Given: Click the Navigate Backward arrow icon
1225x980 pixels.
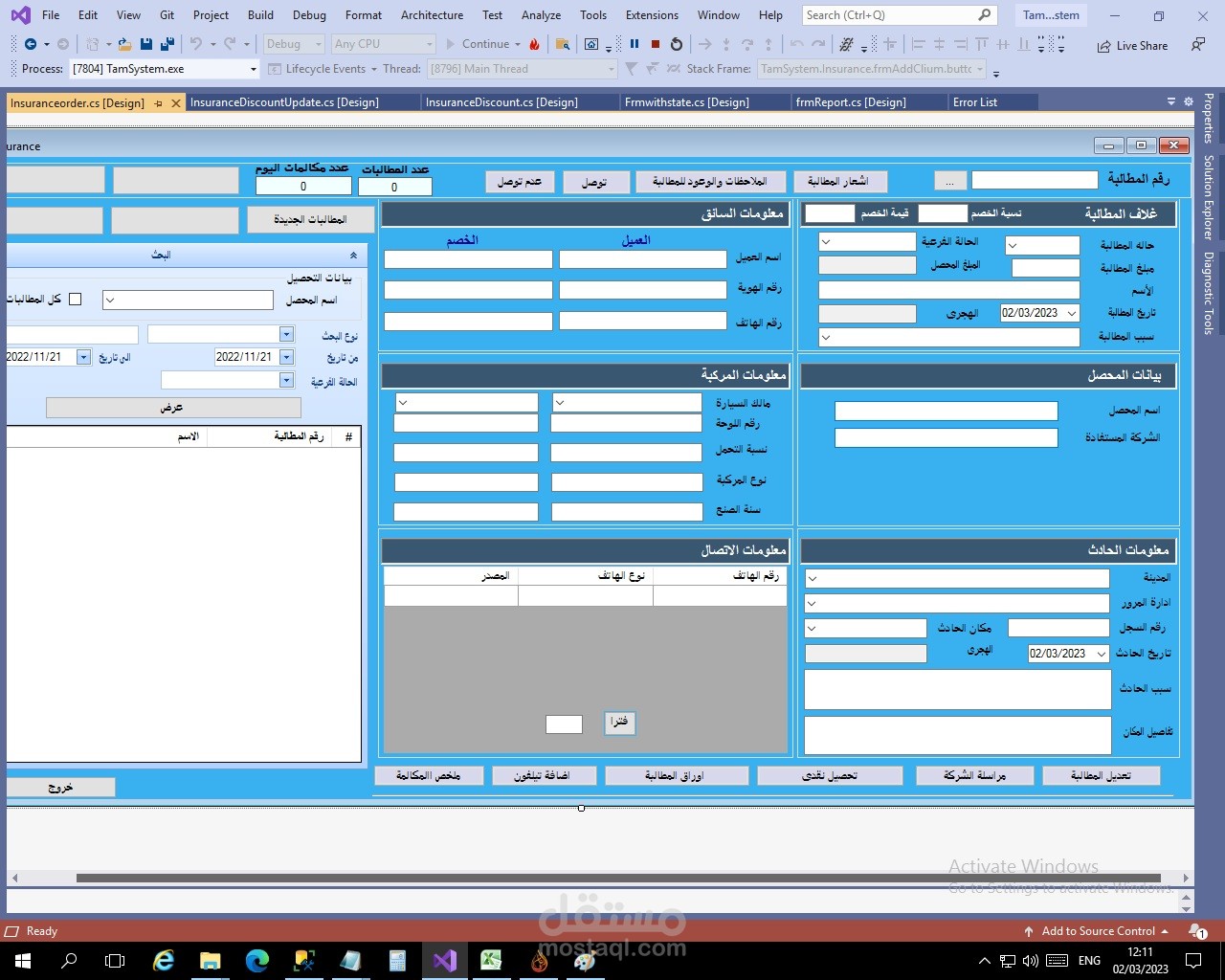Looking at the screenshot, I should pos(31,44).
